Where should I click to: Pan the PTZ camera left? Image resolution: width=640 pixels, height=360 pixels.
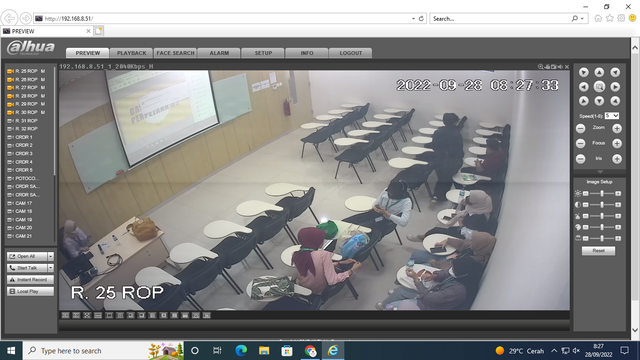583,87
